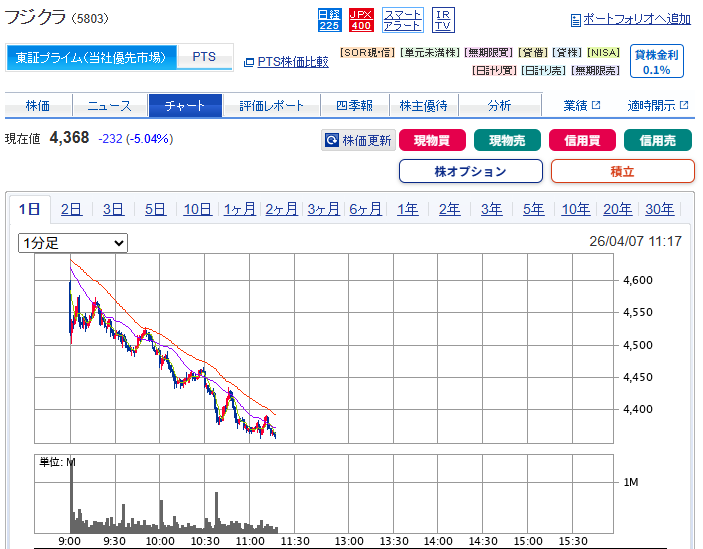This screenshot has width=703, height=549.
Task: Open the 分析 tab
Action: click(499, 106)
